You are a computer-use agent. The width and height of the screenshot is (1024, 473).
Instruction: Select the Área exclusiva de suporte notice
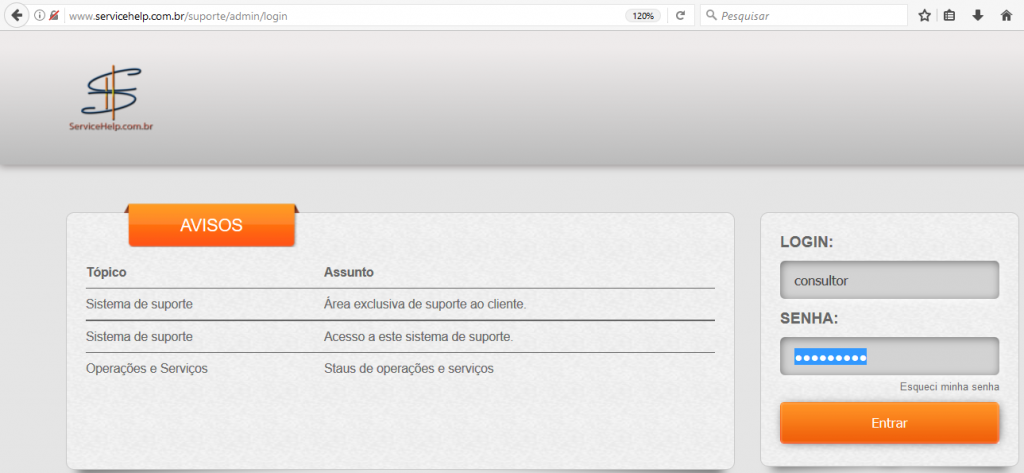425,304
